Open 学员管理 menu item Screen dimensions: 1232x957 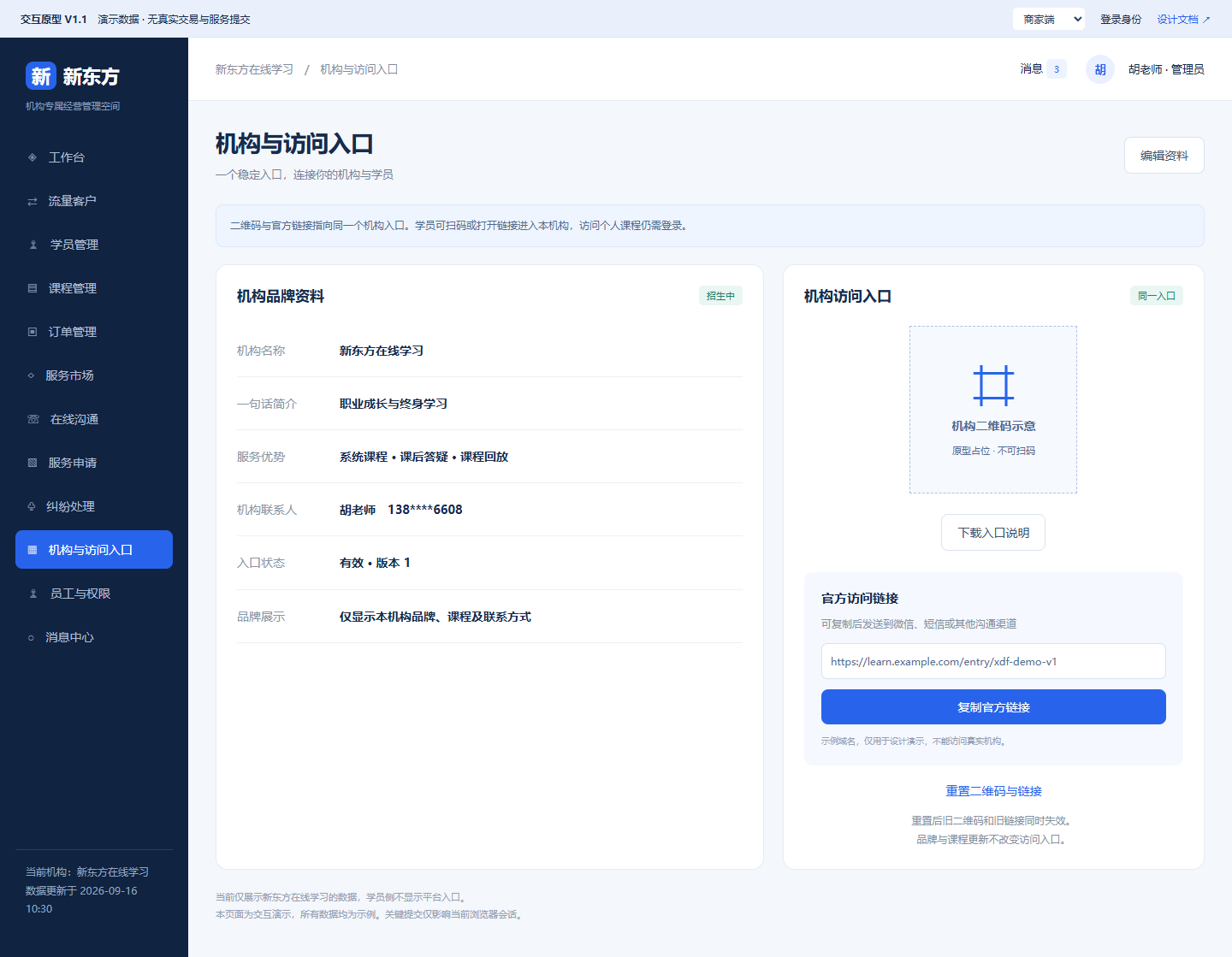click(x=94, y=245)
